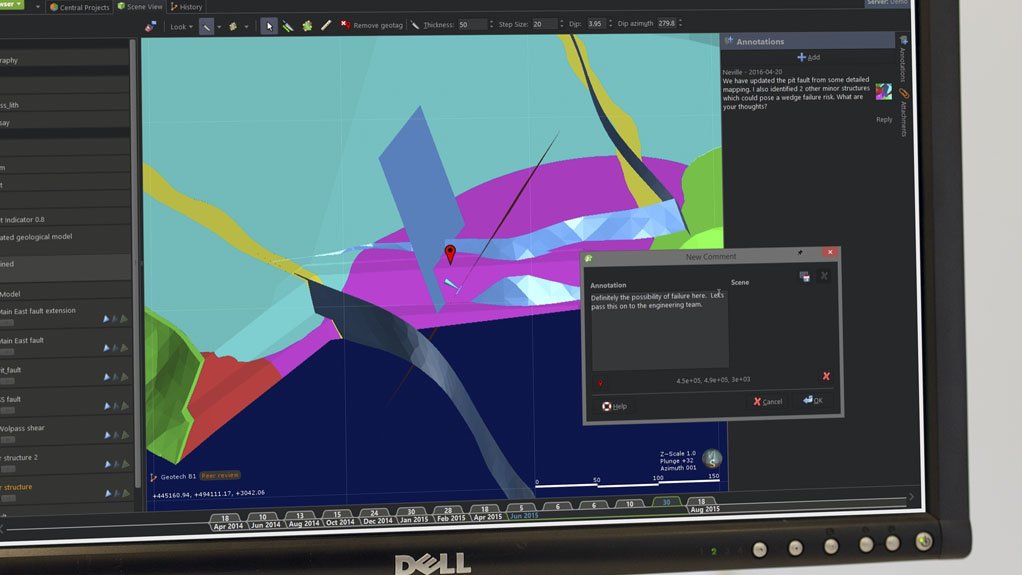The width and height of the screenshot is (1022, 575).
Task: Toggle blue surface icon for structure 2
Action: 108,464
